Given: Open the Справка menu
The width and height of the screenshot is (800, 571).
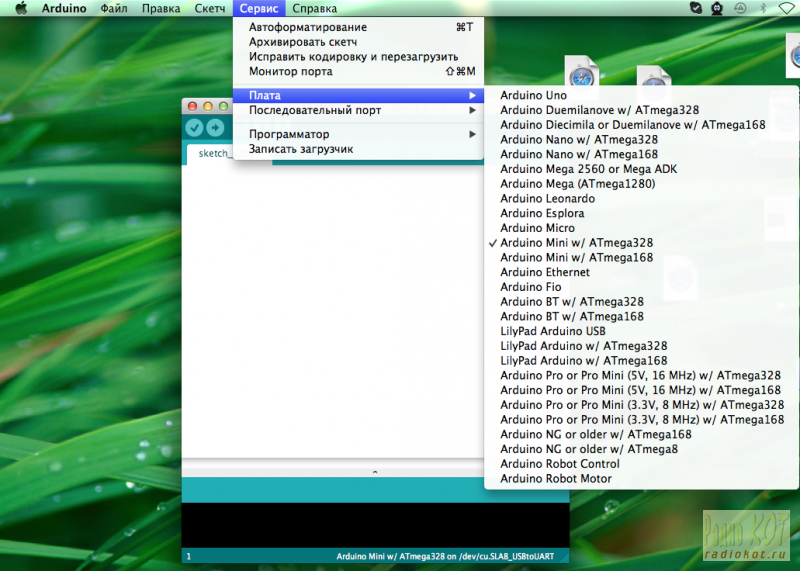Looking at the screenshot, I should (314, 8).
